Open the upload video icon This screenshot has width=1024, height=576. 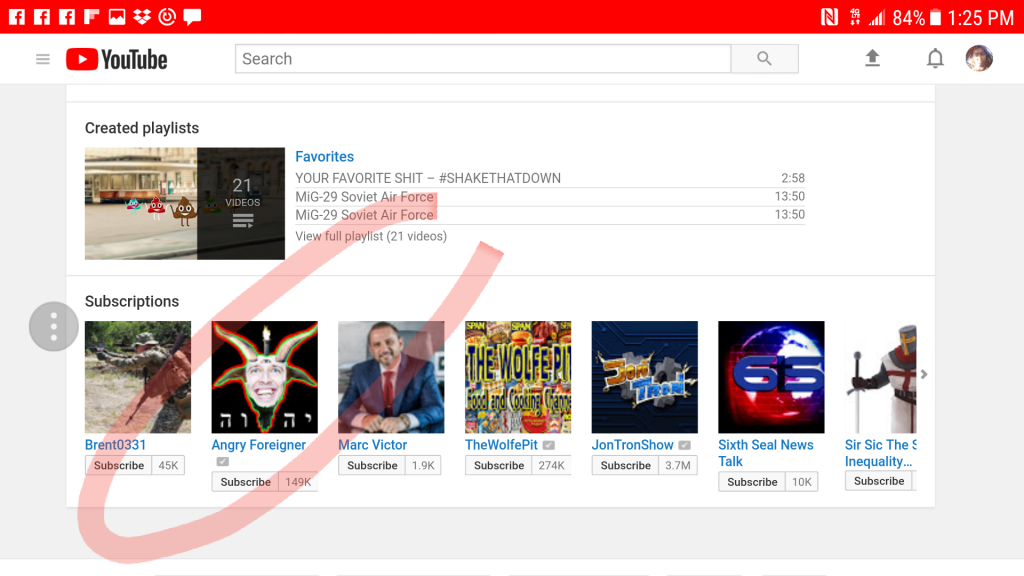click(x=872, y=59)
